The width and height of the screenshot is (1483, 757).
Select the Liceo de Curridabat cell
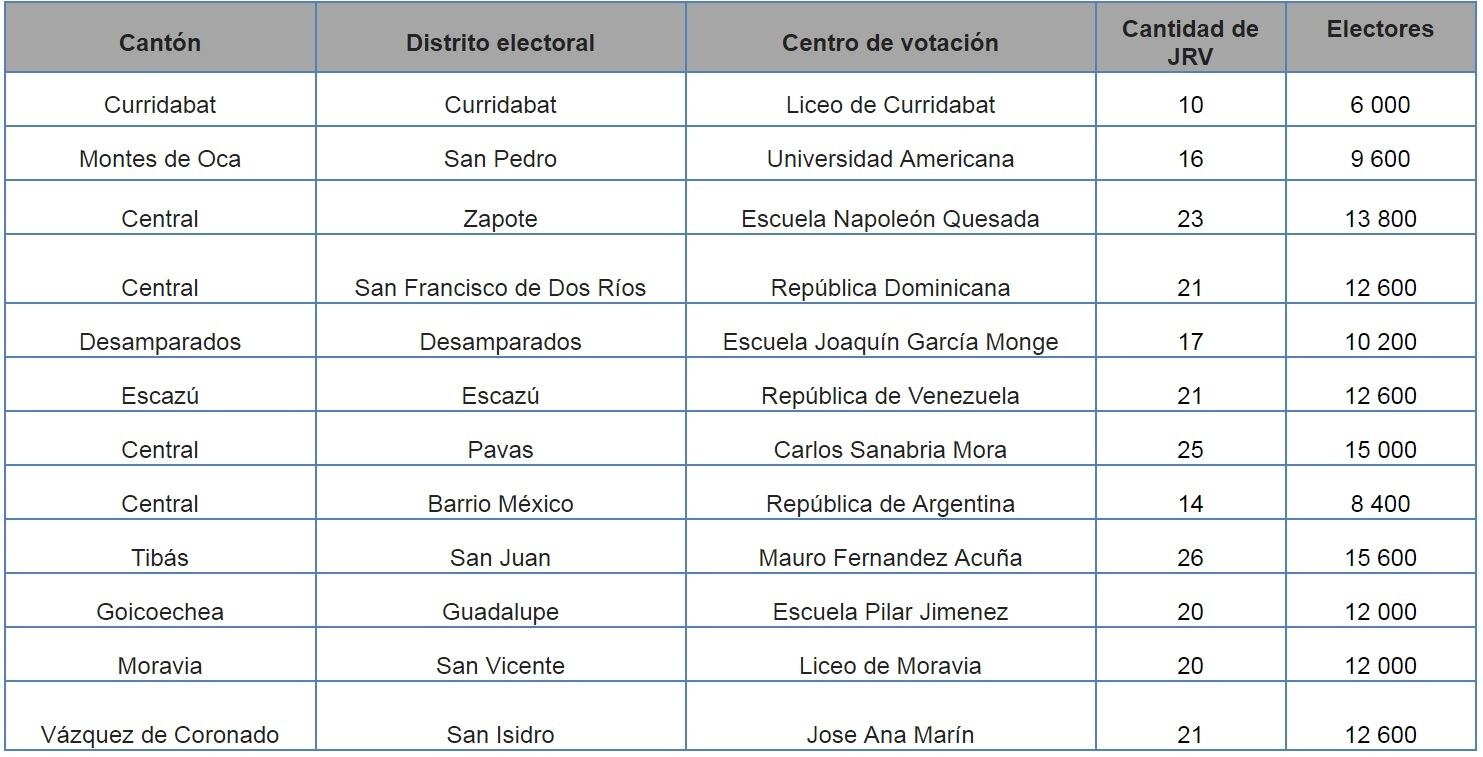coord(890,105)
